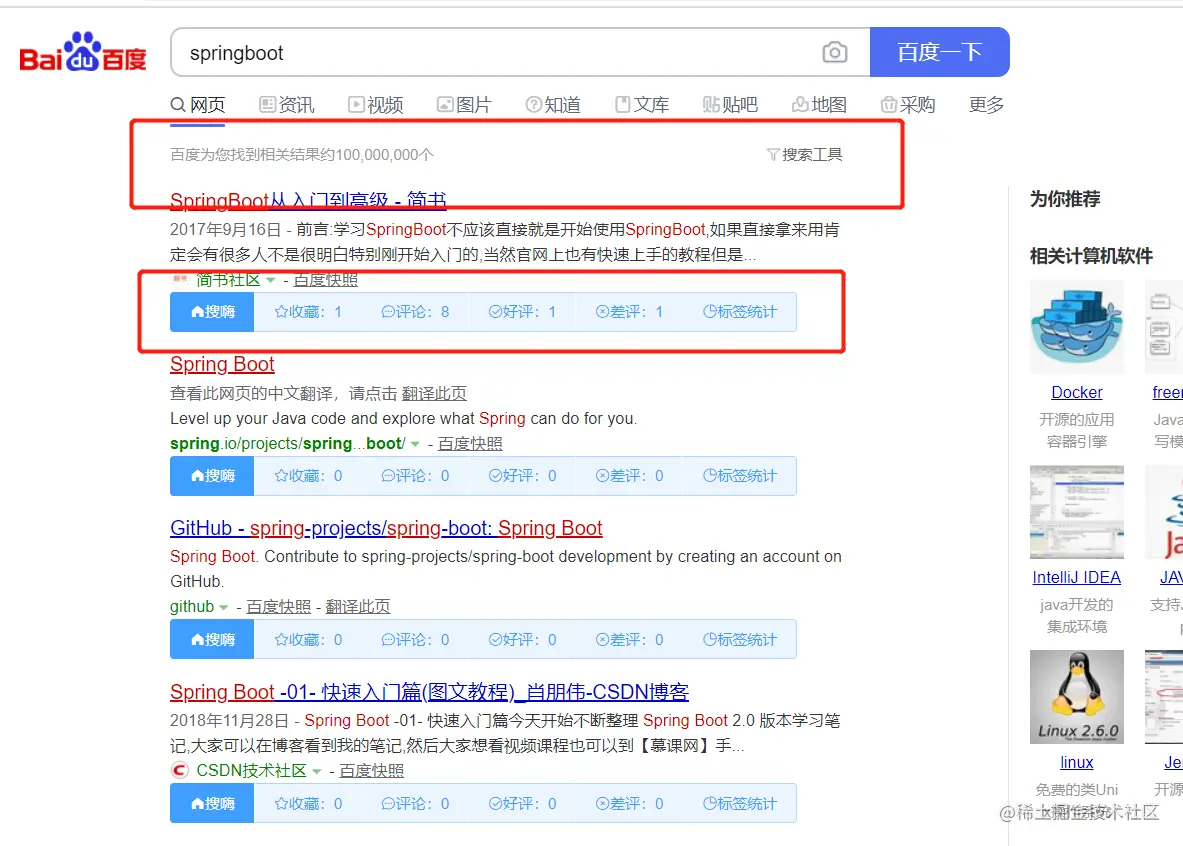Open the IntelliJ IDEA link
This screenshot has width=1183, height=846.
(x=1077, y=577)
